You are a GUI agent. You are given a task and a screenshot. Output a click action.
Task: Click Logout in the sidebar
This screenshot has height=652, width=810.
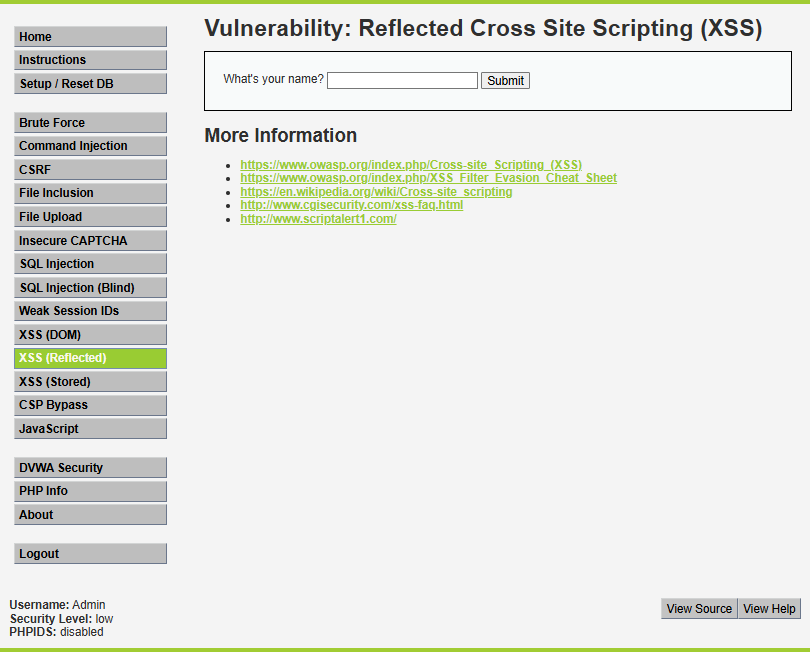tap(90, 554)
